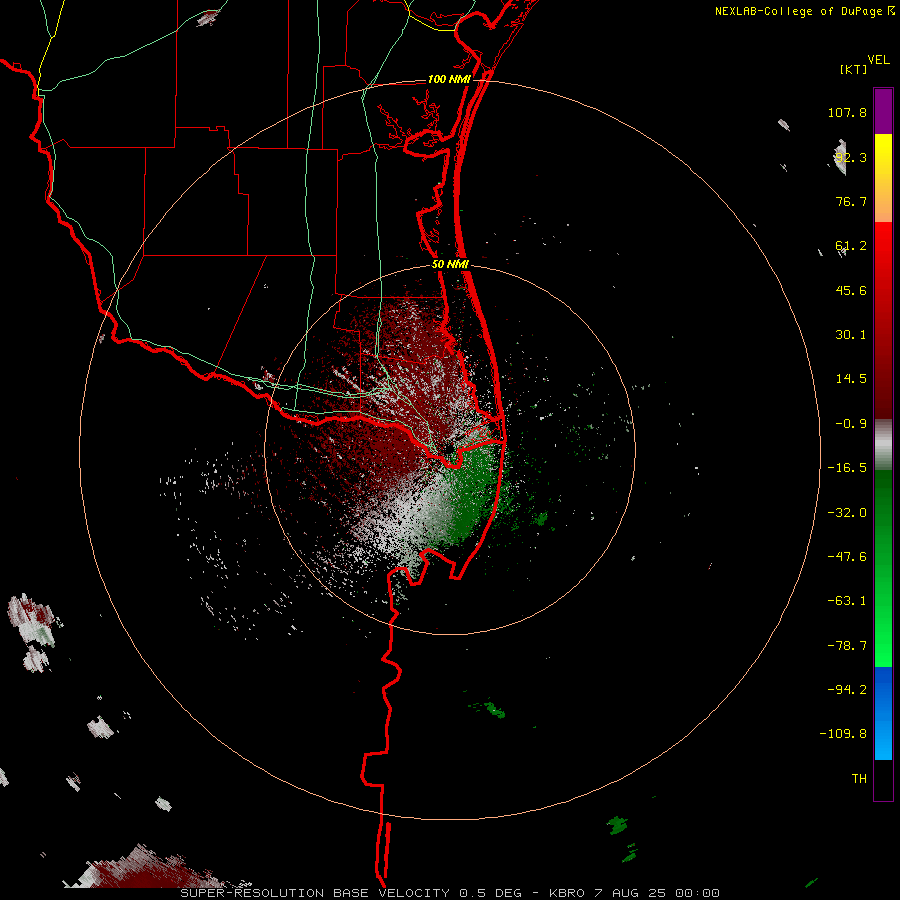Viewport: 900px width, 900px height.
Task: Click the NEXLAB-College of DuPage credit text
Action: tap(800, 11)
